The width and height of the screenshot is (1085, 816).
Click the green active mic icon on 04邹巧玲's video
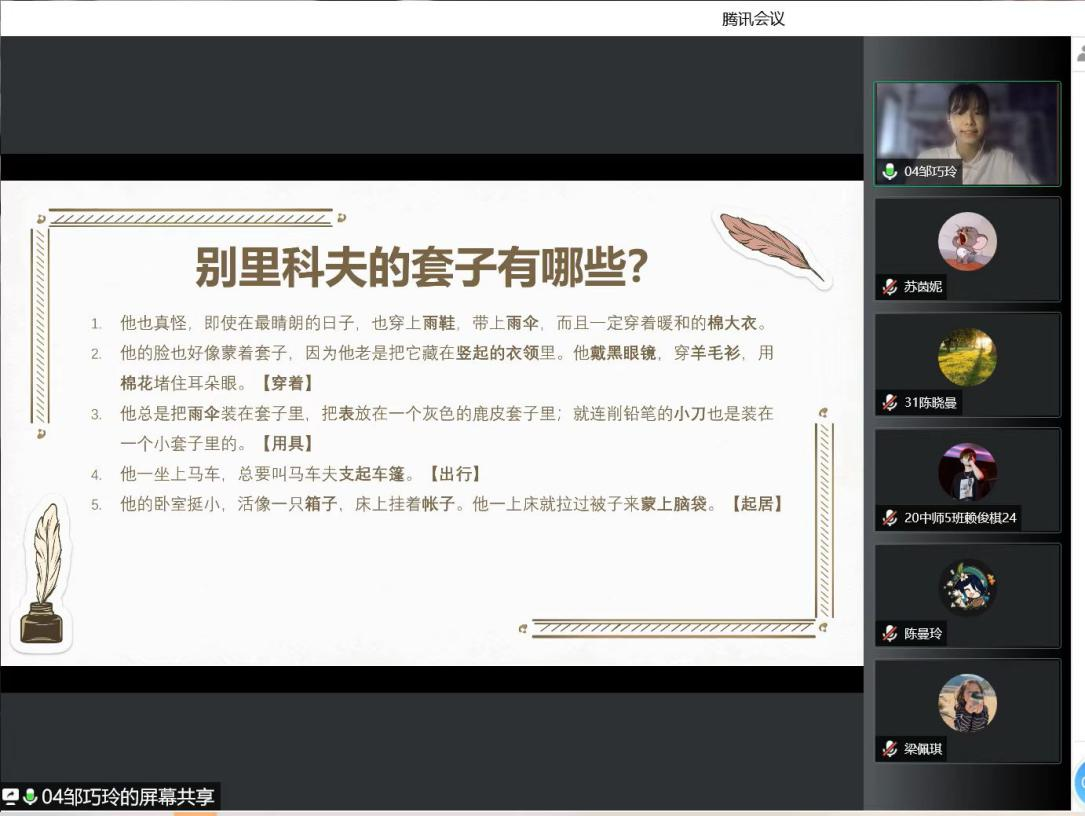pos(889,172)
